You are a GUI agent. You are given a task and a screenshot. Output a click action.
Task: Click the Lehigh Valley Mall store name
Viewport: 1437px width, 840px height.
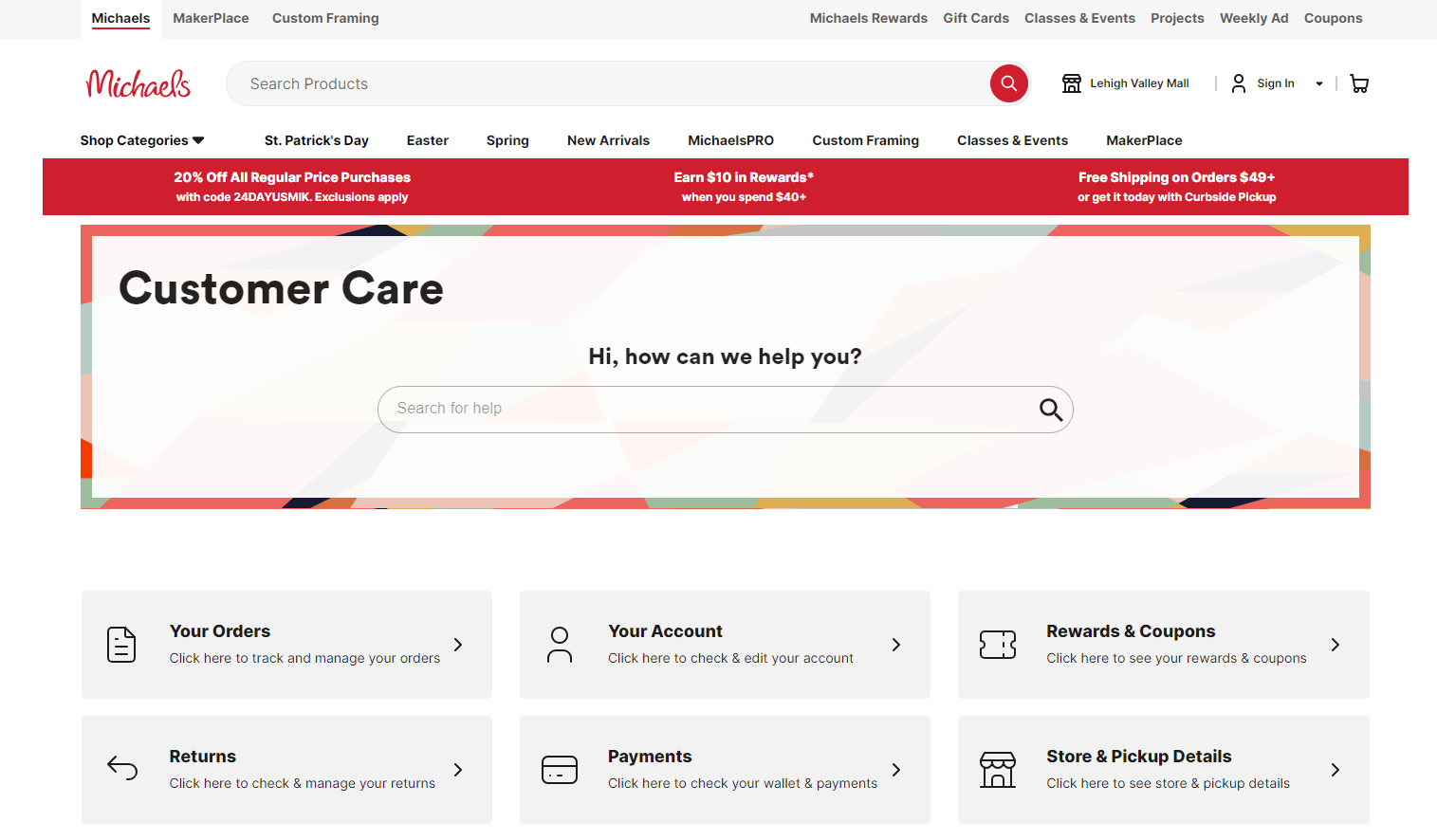click(x=1139, y=83)
